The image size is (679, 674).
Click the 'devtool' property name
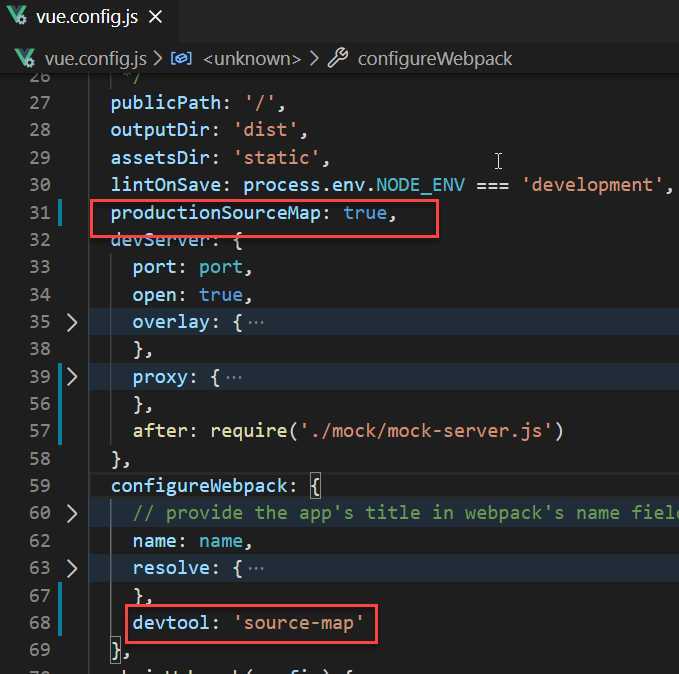click(171, 623)
